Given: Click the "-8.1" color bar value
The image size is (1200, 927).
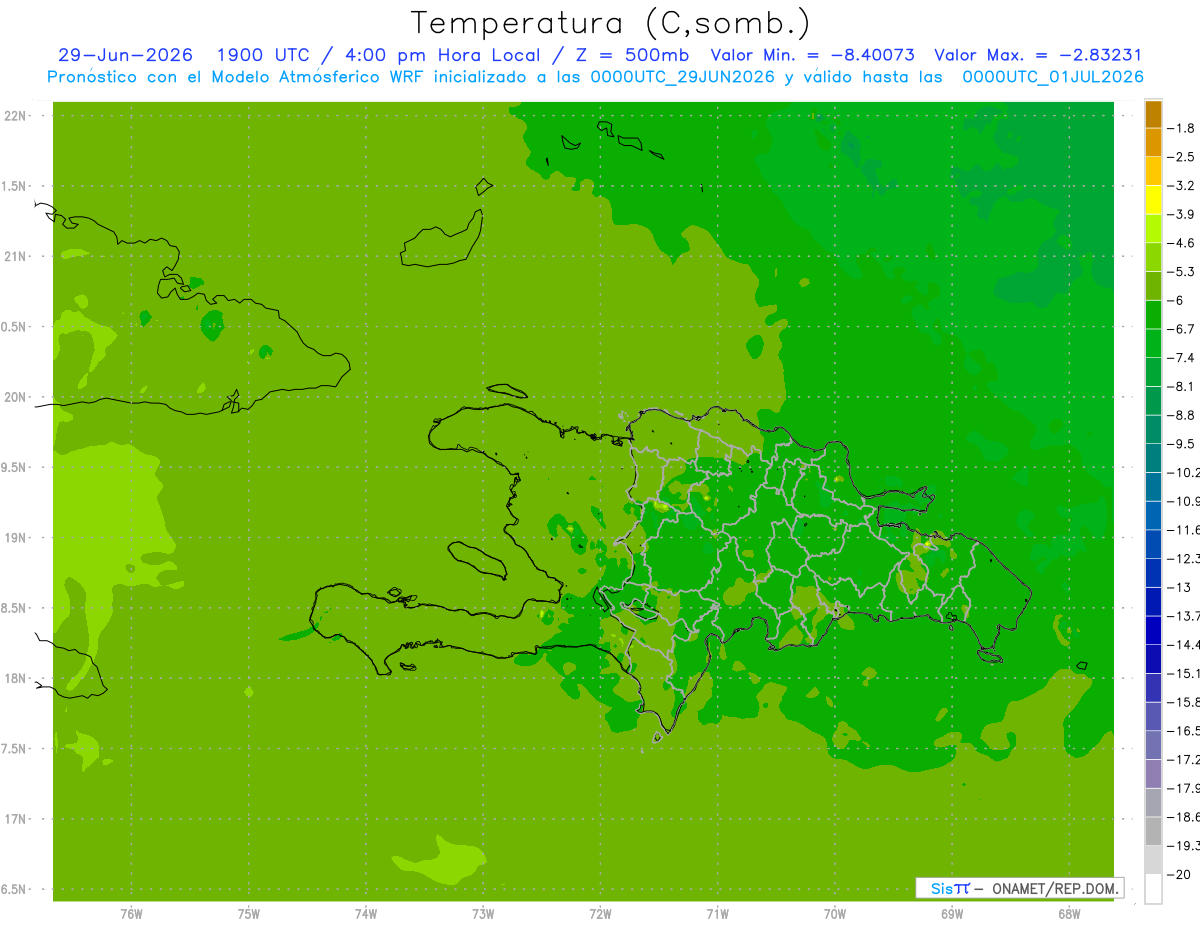Looking at the screenshot, I should click(x=1182, y=386).
